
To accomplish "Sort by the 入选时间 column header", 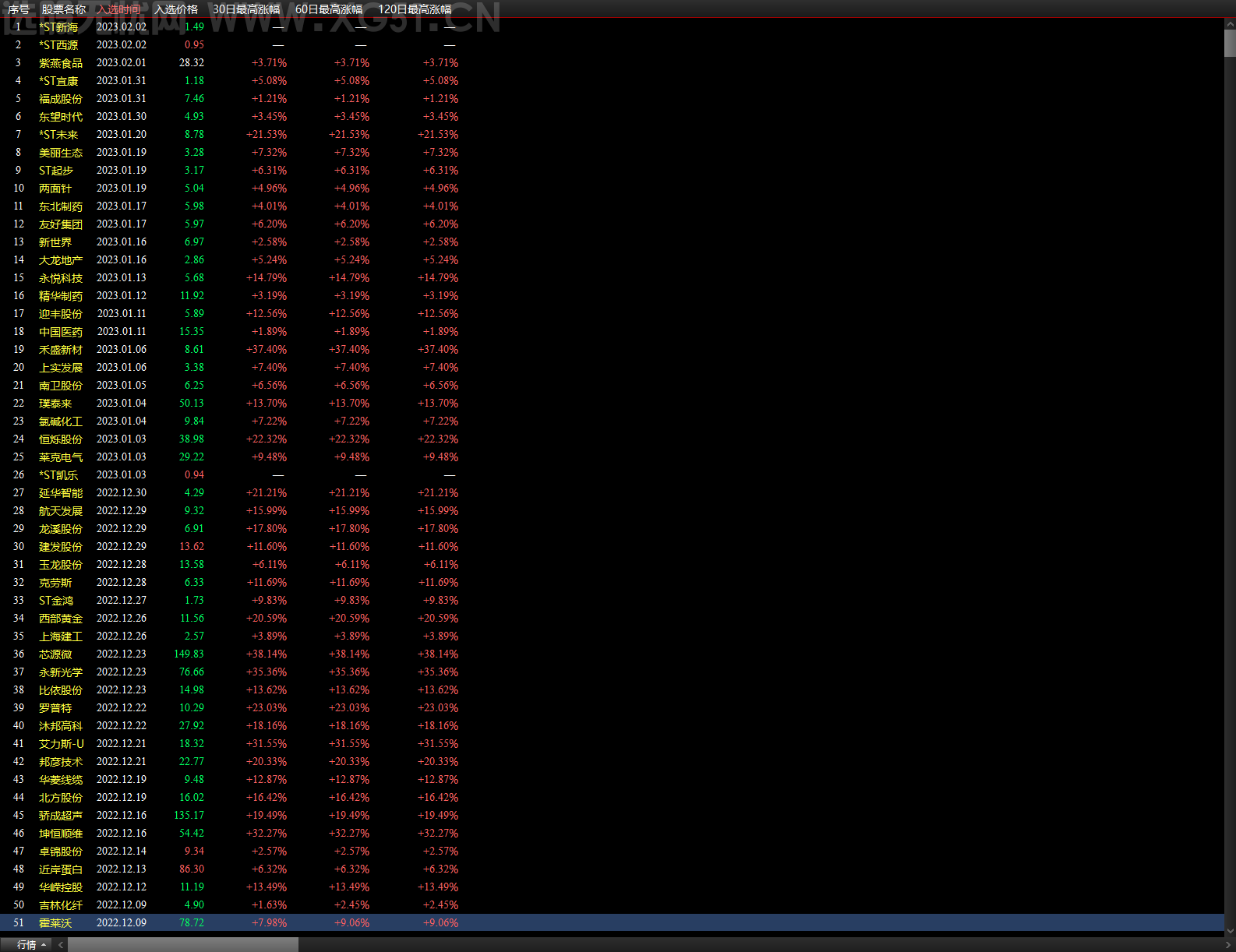I will 119,9.
